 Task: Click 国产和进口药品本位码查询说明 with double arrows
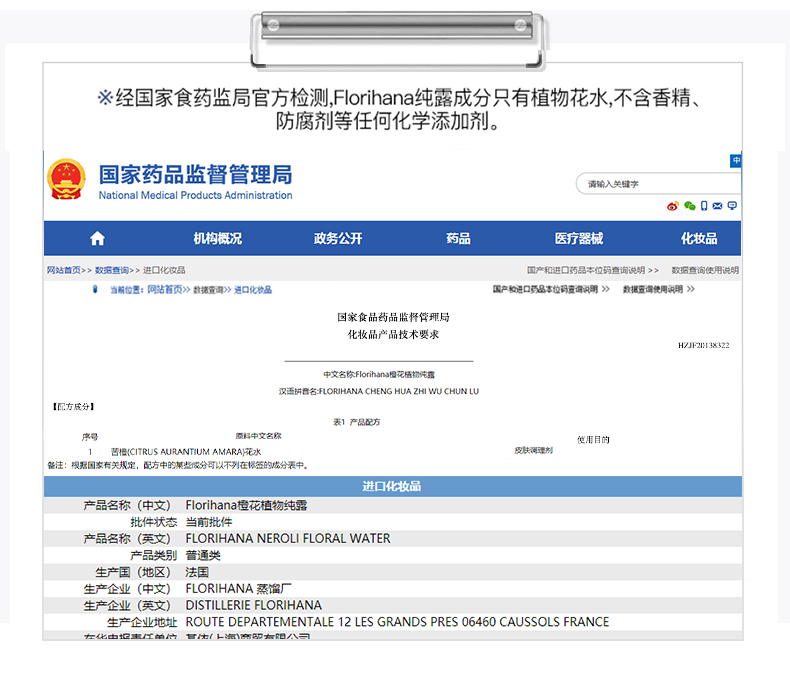pos(551,289)
